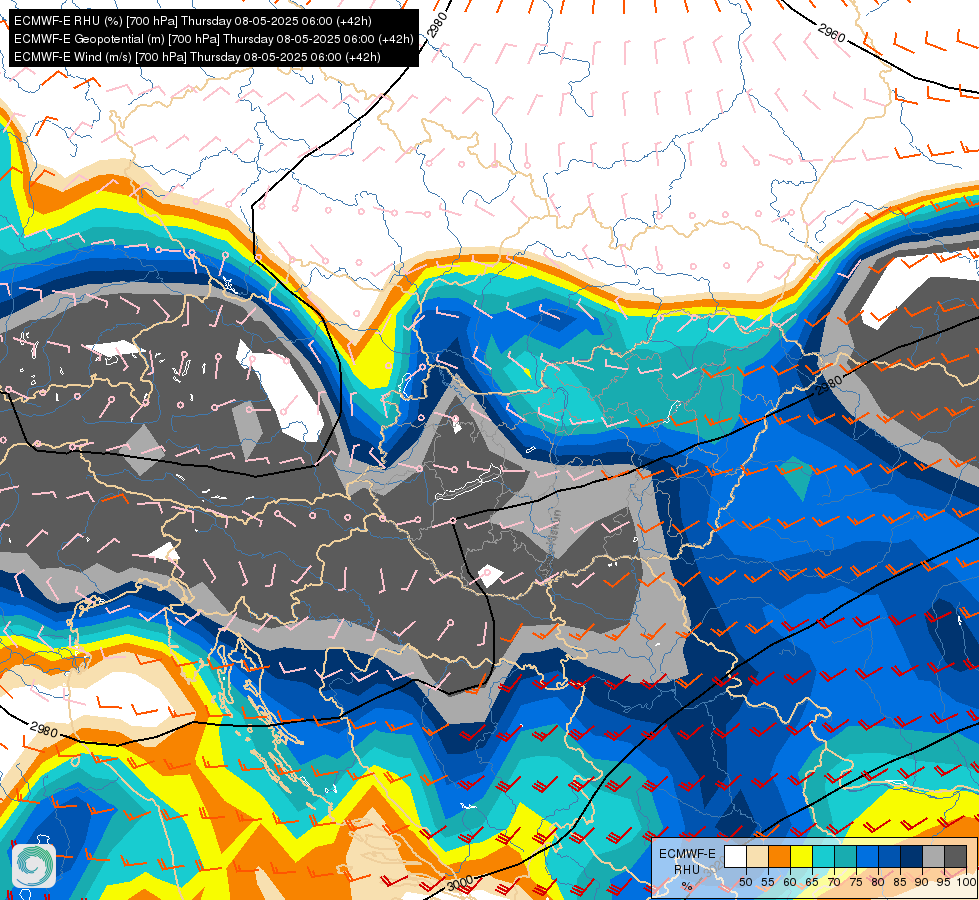This screenshot has height=900, width=979.
Task: Select the ECMWF-E Geopotential (m) title line
Action: click(x=214, y=39)
